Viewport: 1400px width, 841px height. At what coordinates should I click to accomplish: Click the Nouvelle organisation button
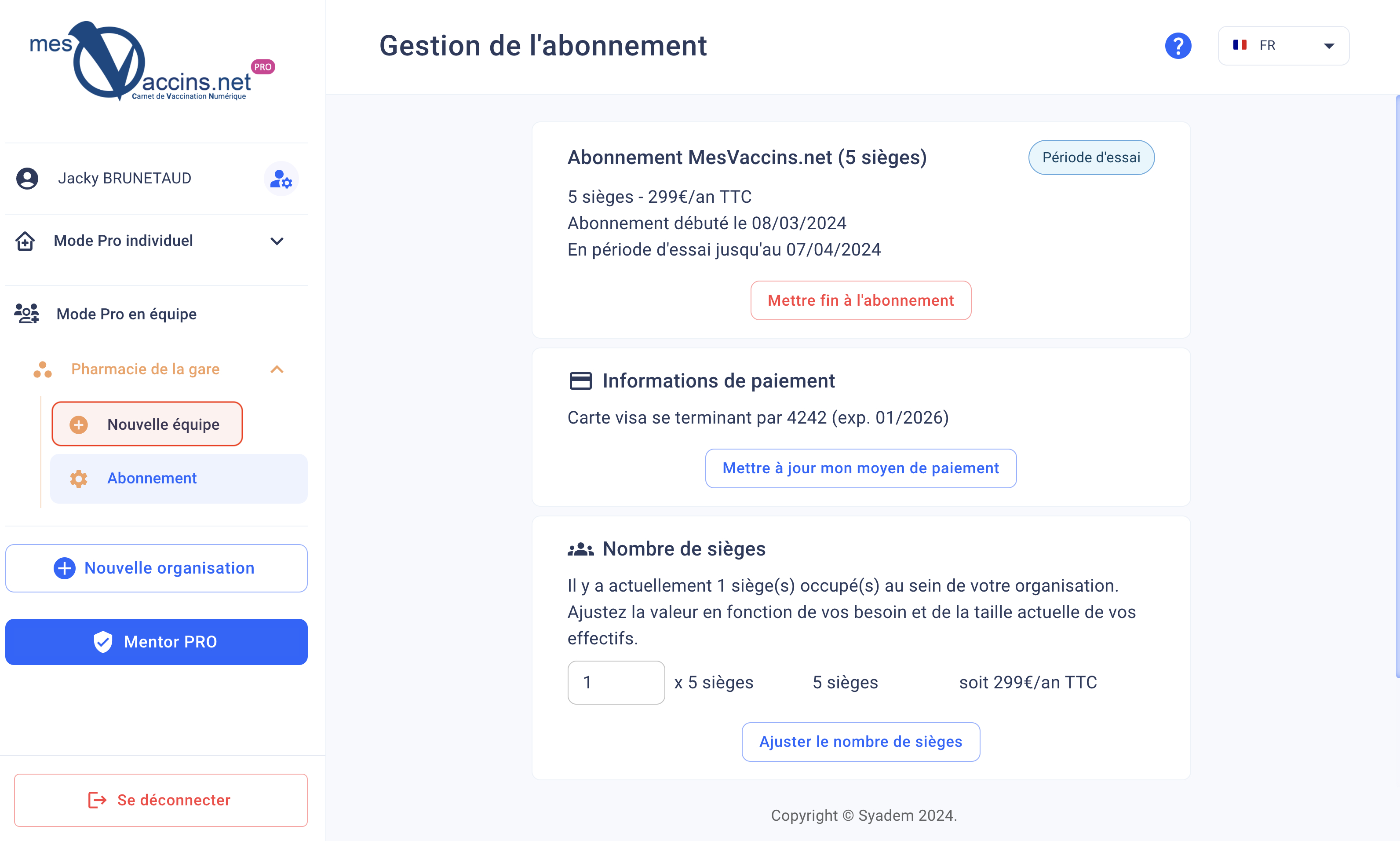156,568
